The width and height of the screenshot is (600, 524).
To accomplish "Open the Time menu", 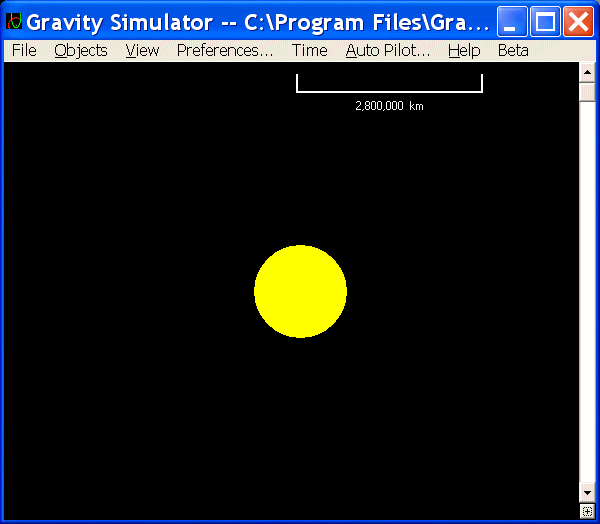I will pos(310,51).
